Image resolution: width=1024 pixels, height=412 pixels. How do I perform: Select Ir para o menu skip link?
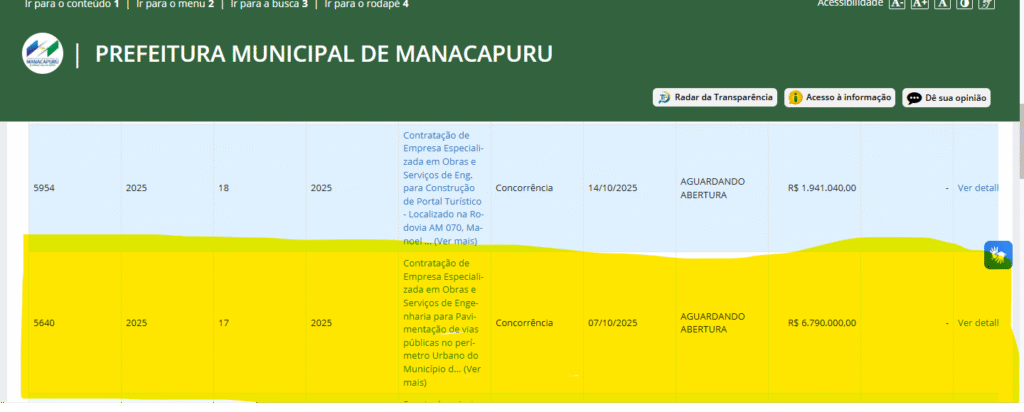click(x=174, y=4)
